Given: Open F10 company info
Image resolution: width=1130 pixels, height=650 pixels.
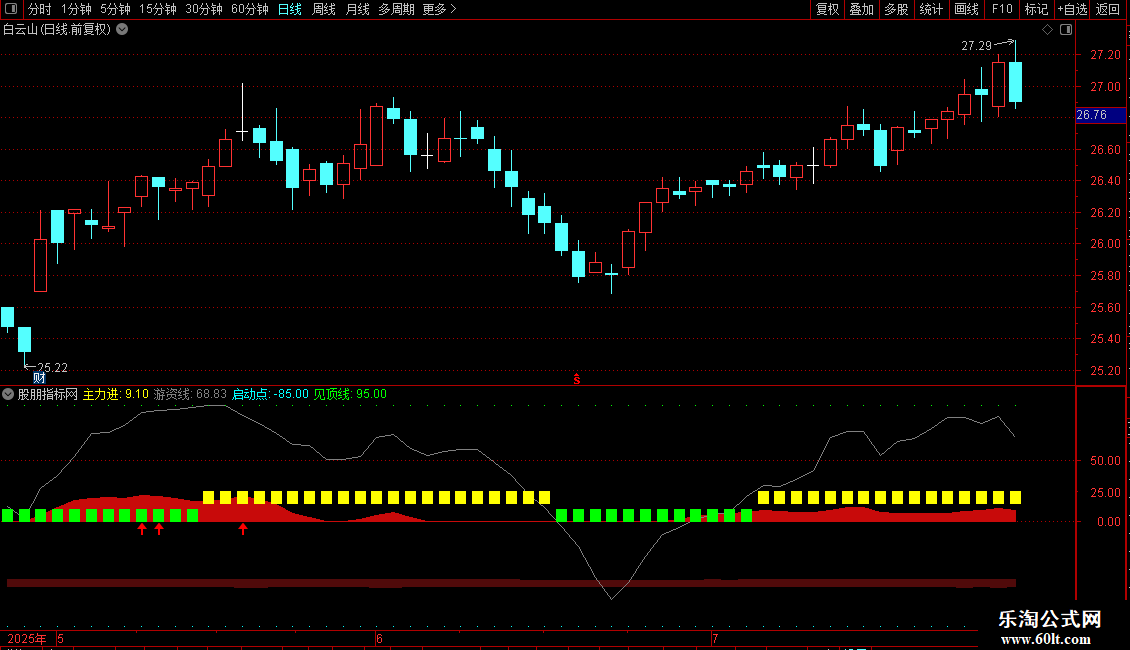Looking at the screenshot, I should click(x=1002, y=9).
